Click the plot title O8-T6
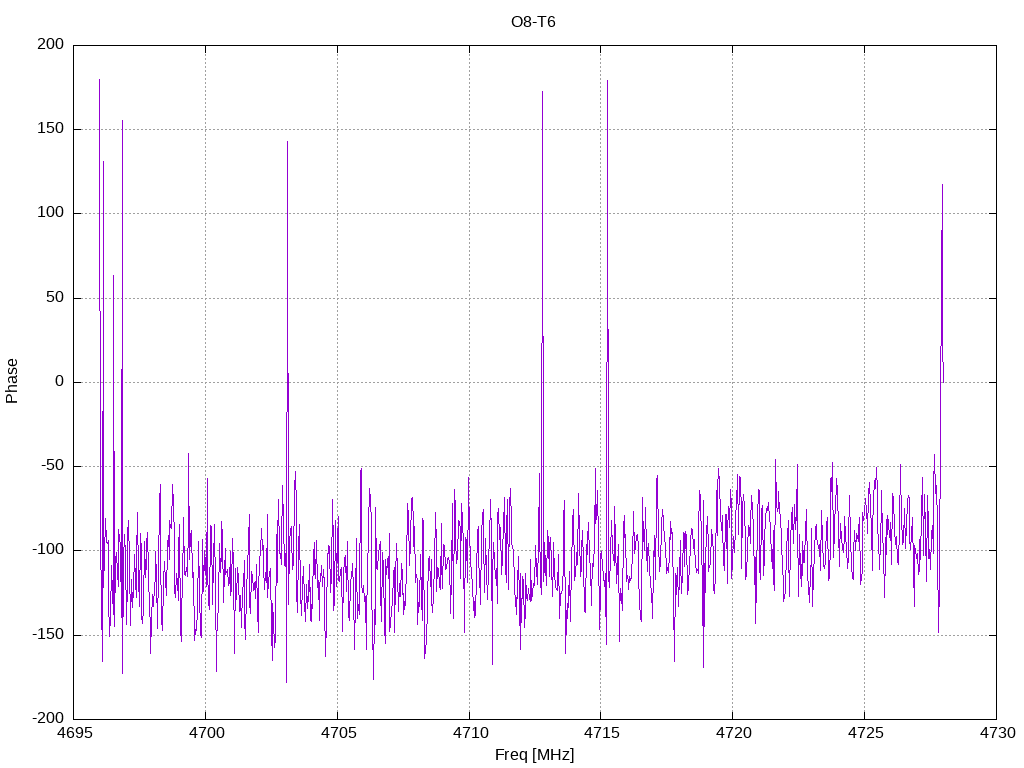 tap(533, 22)
